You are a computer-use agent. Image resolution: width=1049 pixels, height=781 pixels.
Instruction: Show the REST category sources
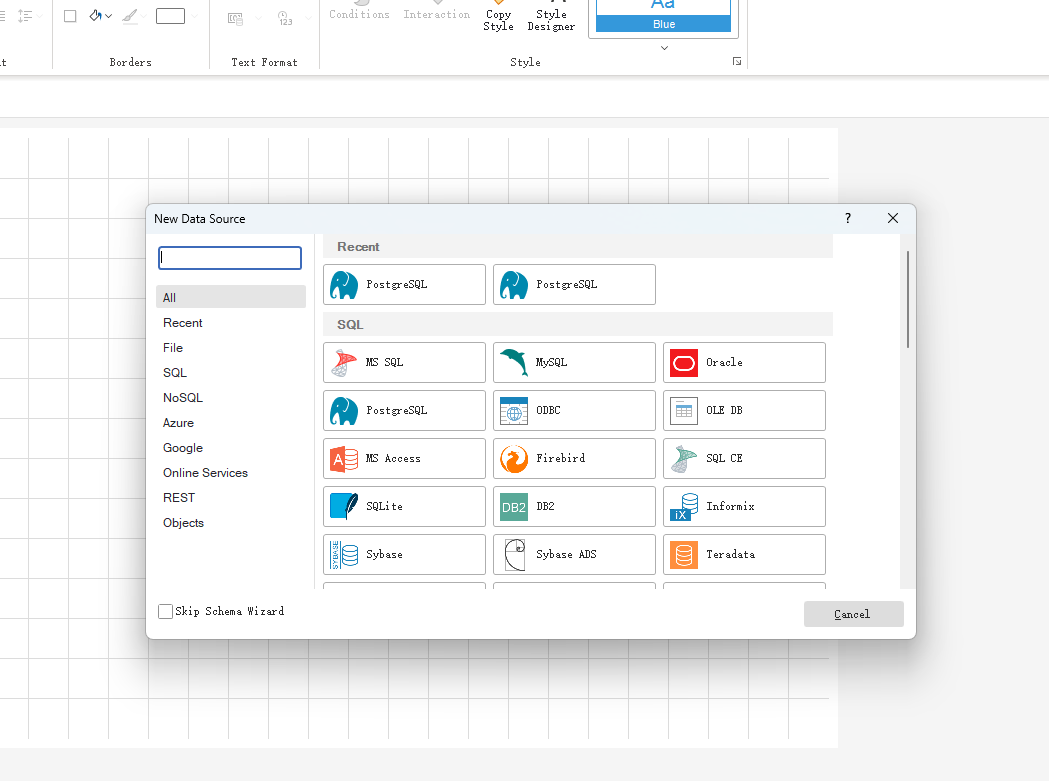tap(179, 498)
